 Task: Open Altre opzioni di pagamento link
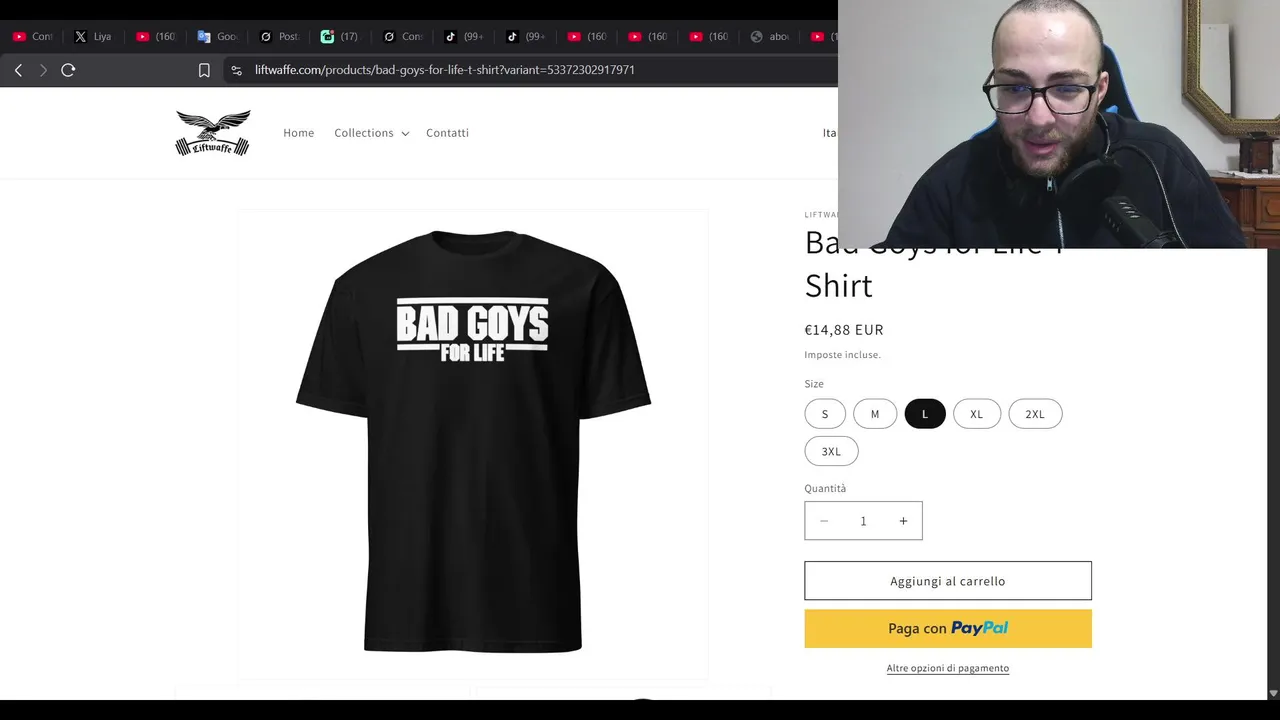[948, 668]
